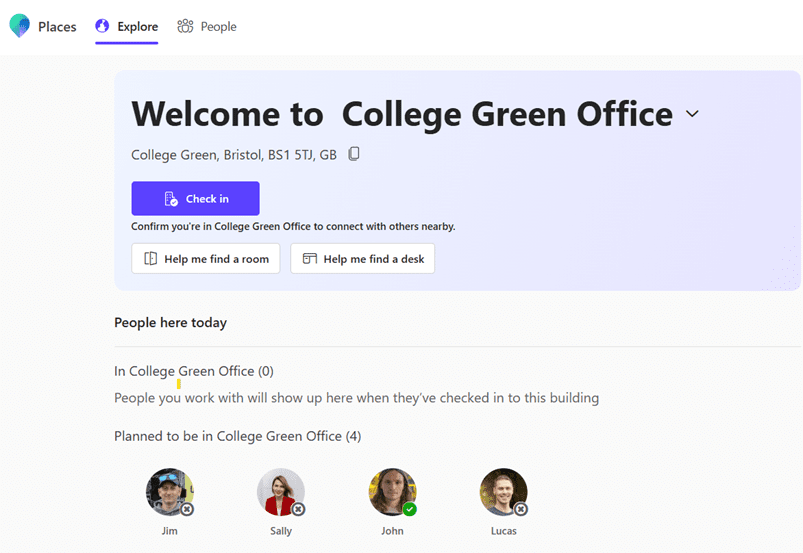The image size is (803, 553).
Task: Click the desk icon in the find-a-desk button
Action: click(x=309, y=259)
